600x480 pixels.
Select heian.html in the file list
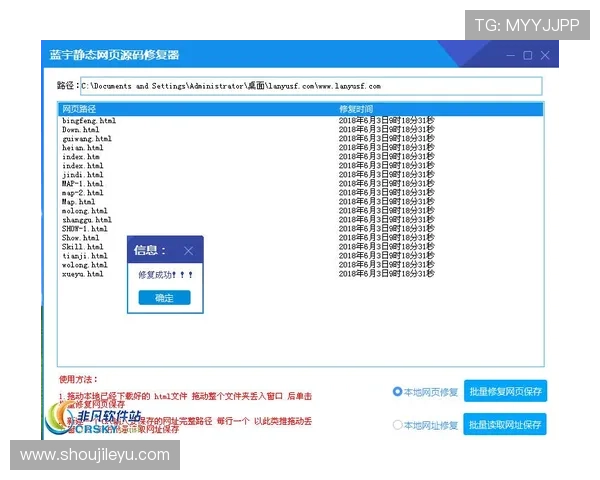[82, 147]
